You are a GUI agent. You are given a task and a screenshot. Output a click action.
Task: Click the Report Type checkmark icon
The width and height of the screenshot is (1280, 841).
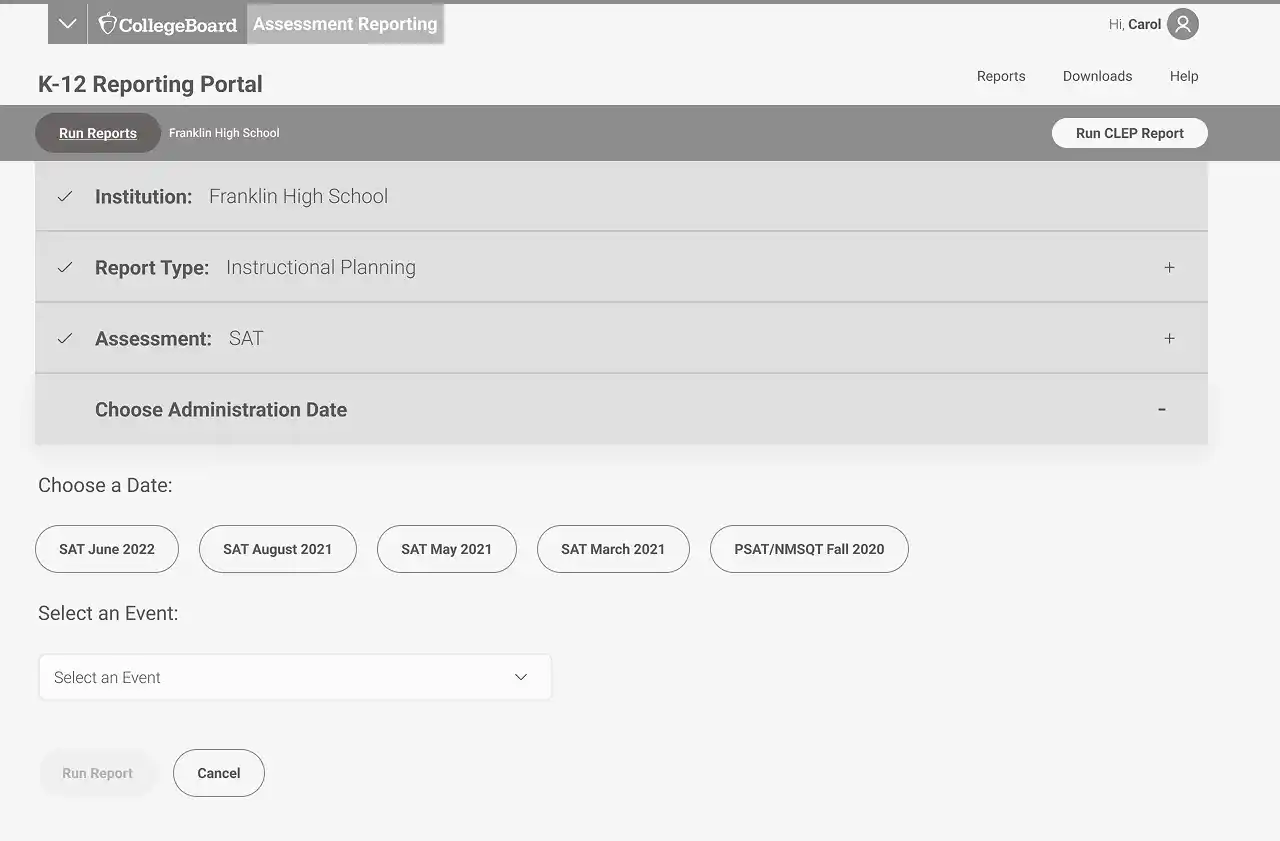tap(65, 268)
